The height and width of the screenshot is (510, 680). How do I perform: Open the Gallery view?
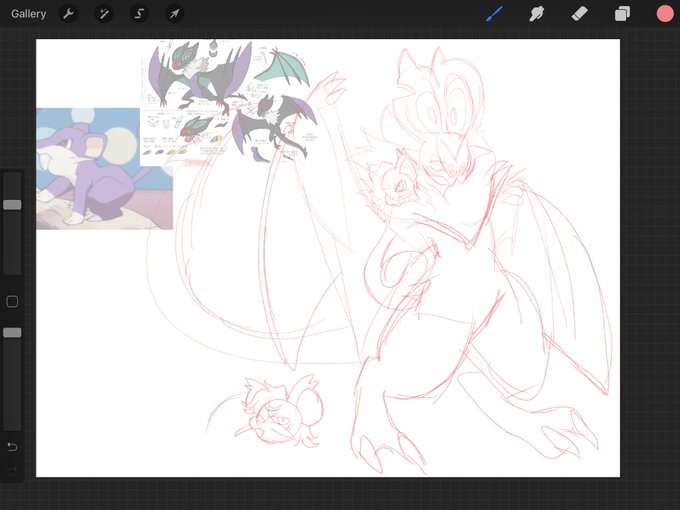[29, 14]
